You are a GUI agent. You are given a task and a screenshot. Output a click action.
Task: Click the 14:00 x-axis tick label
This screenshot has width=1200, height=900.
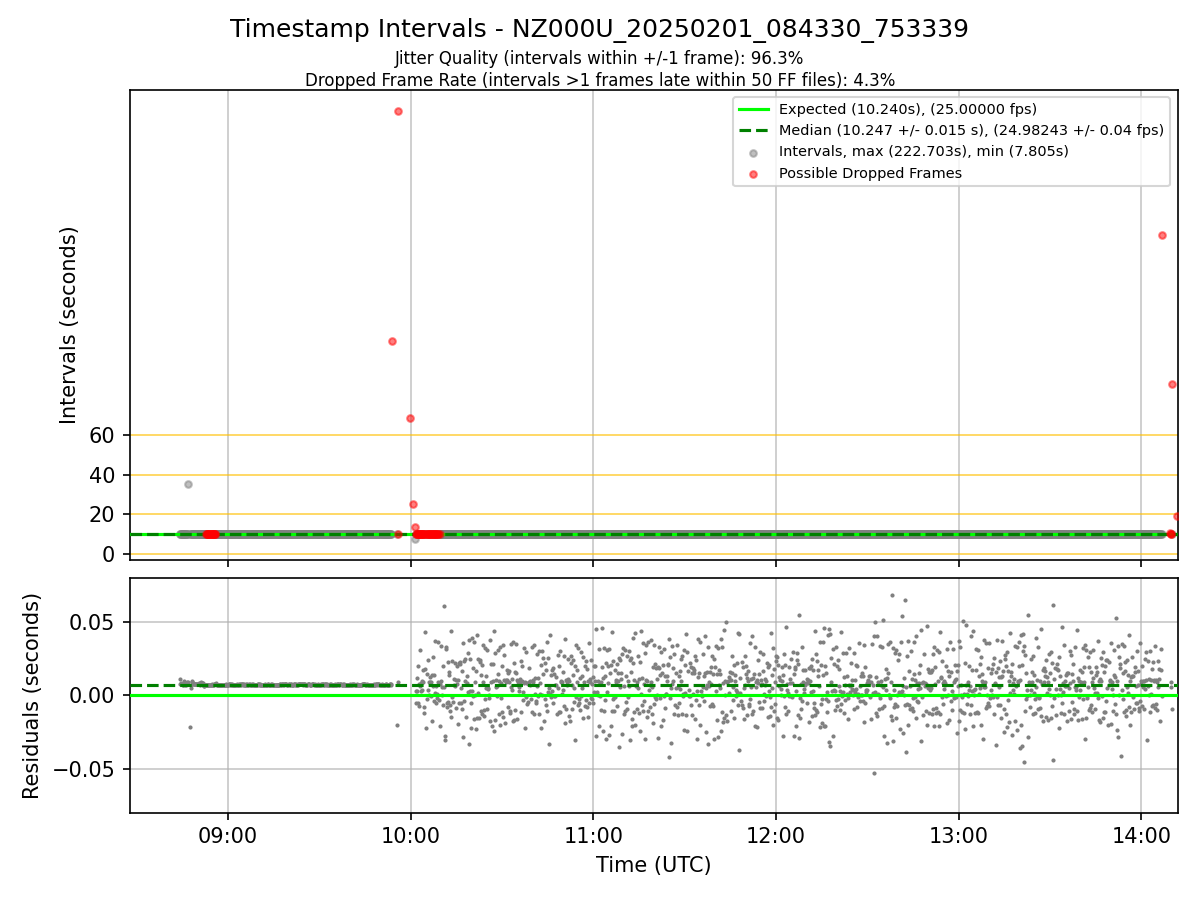pos(1141,835)
